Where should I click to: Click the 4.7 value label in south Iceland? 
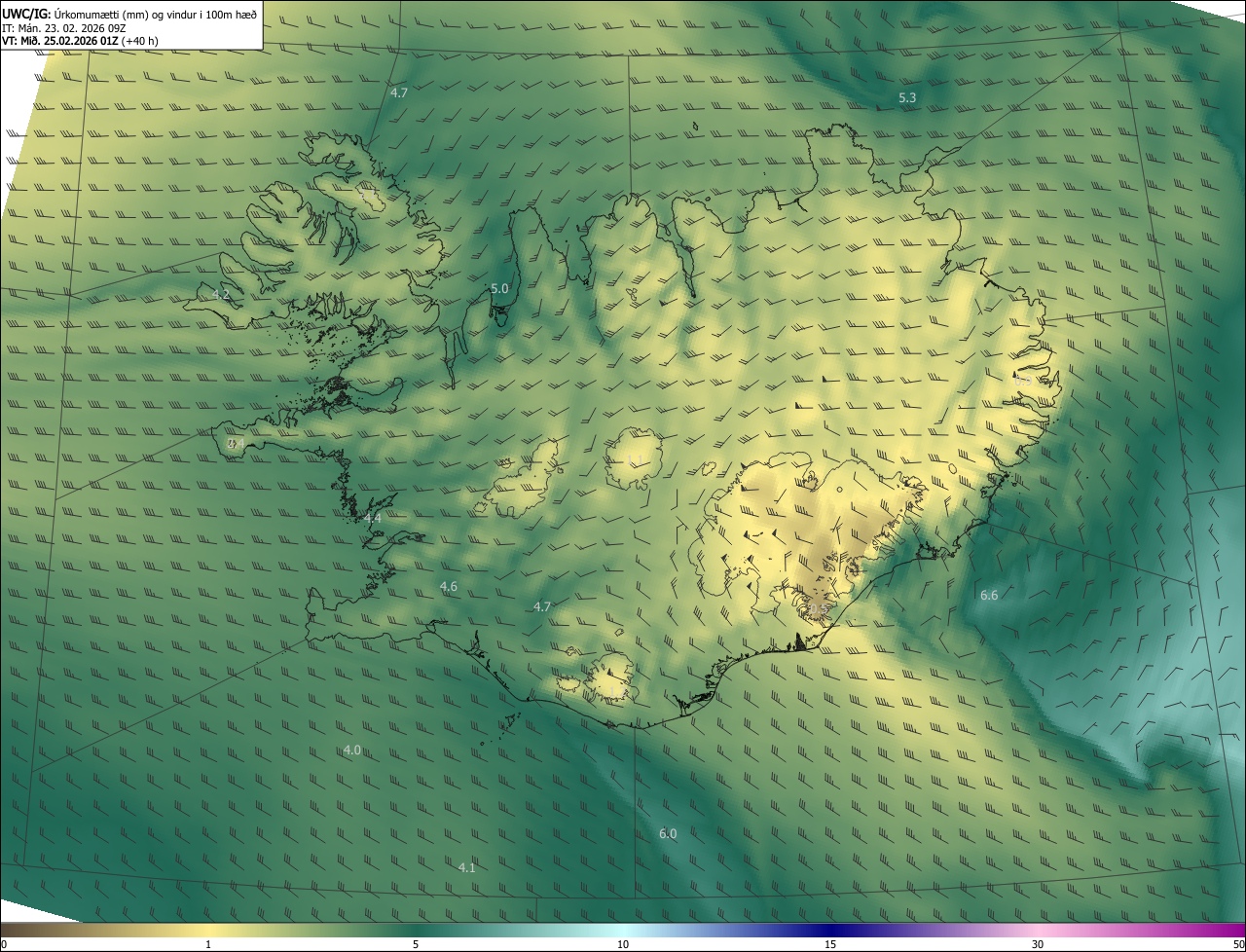[x=542, y=607]
